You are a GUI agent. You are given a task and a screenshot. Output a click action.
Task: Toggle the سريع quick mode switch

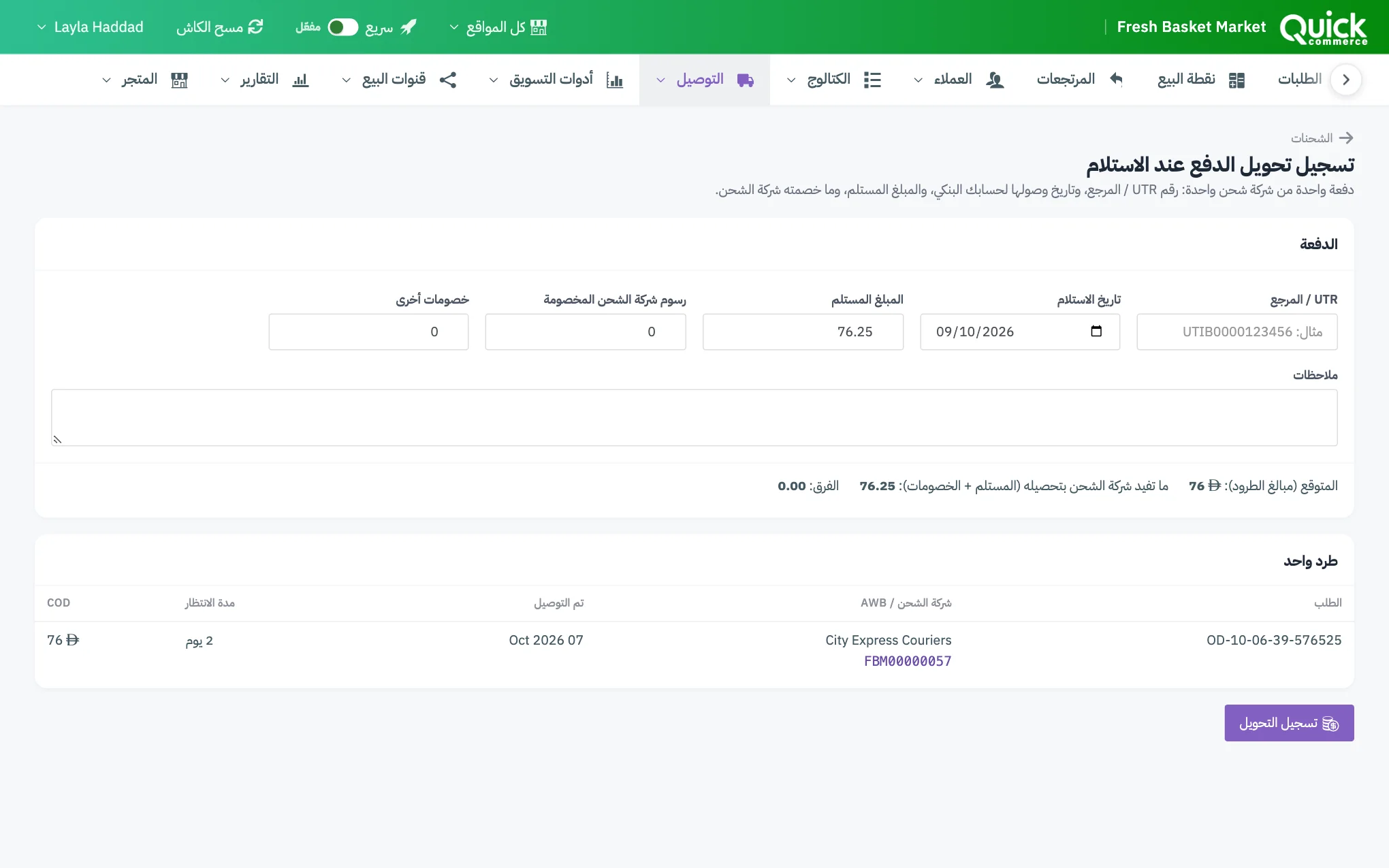point(342,27)
